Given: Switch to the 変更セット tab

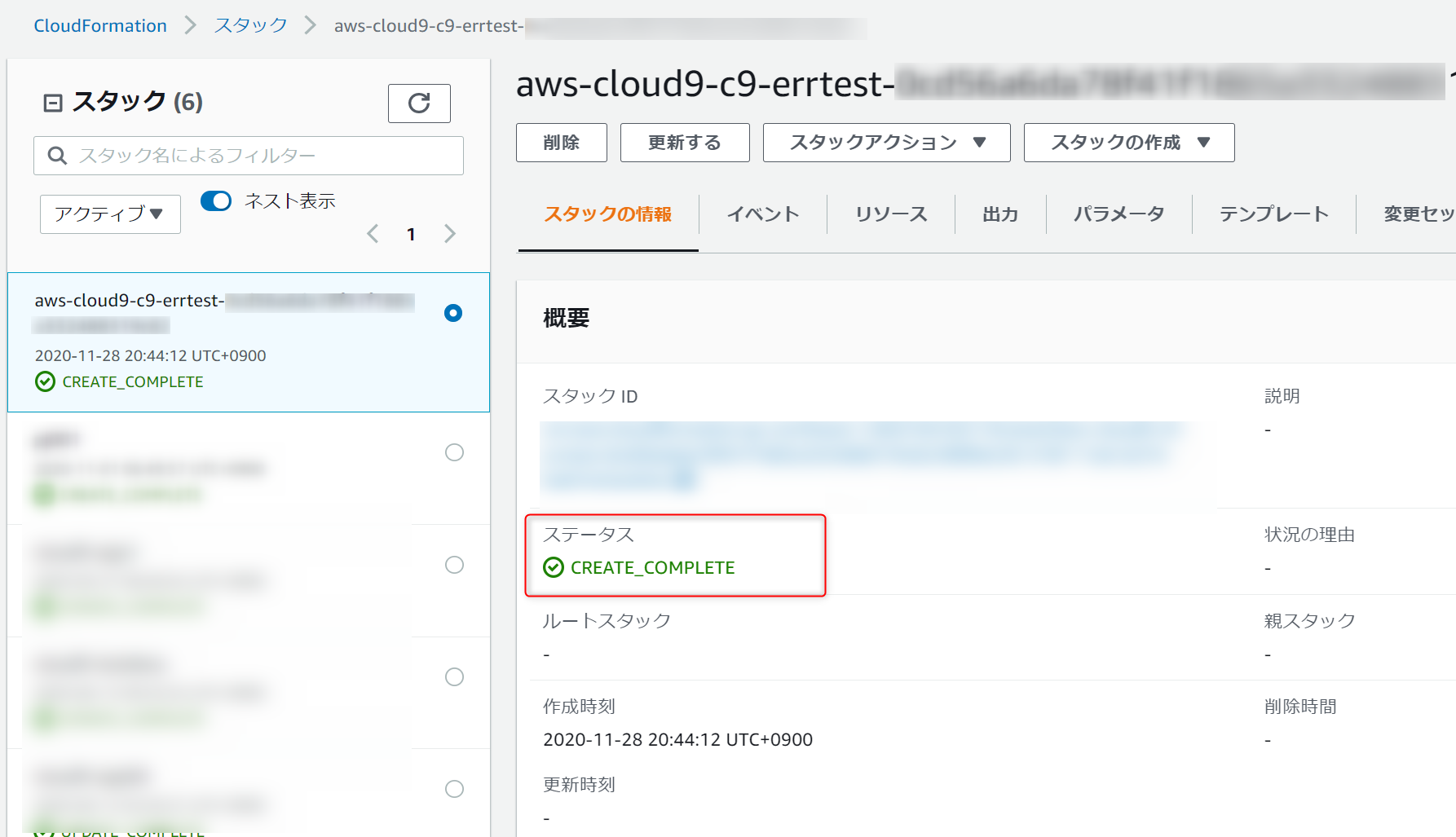Looking at the screenshot, I should [x=1419, y=214].
